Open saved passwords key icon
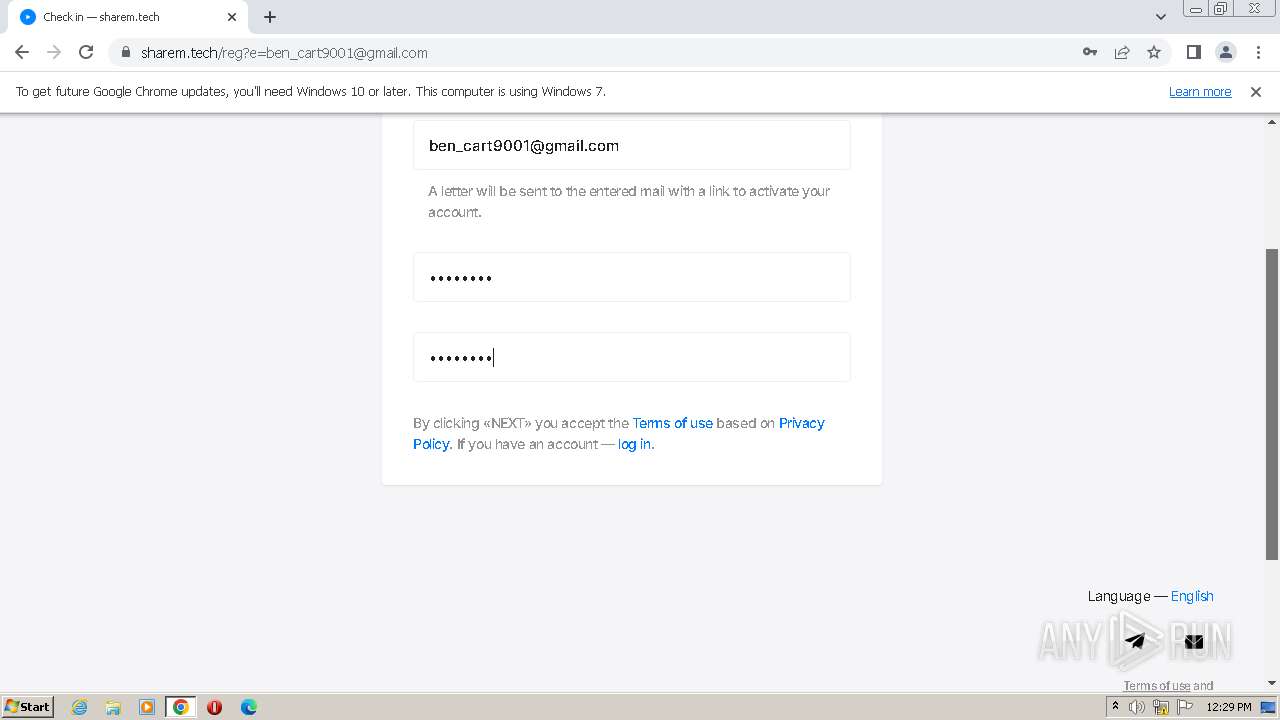The image size is (1280, 720). pyautogui.click(x=1090, y=52)
